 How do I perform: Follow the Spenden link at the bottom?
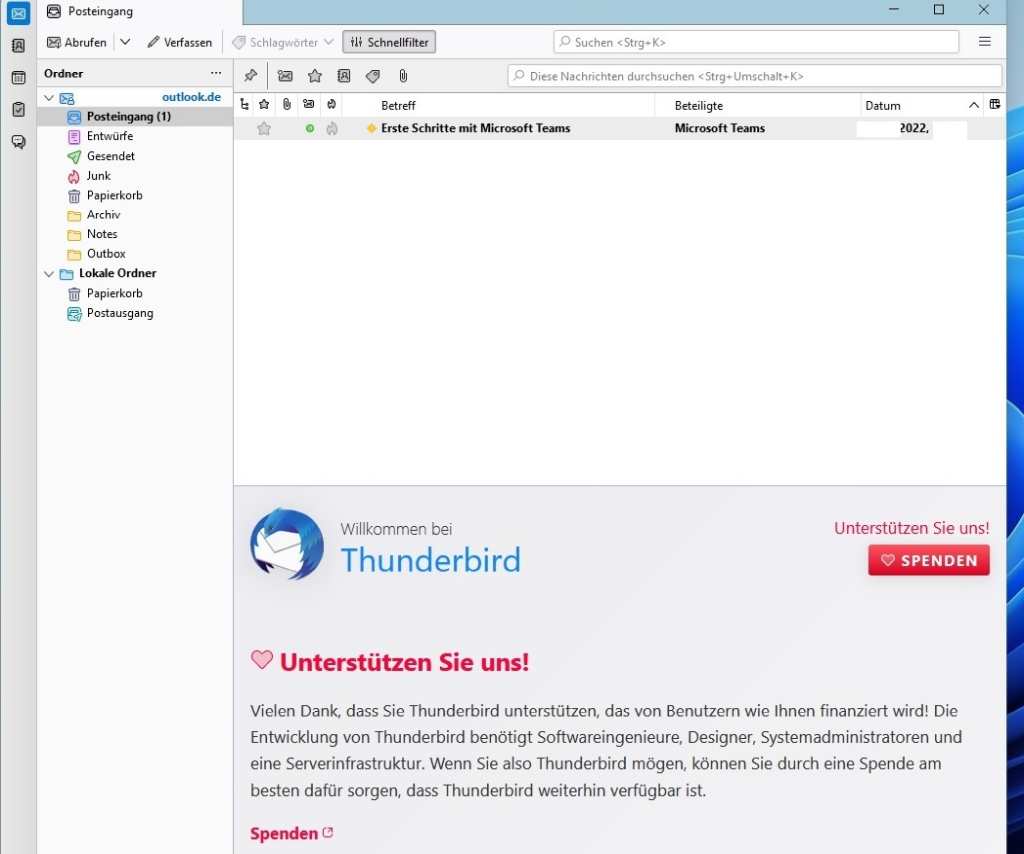(x=291, y=834)
